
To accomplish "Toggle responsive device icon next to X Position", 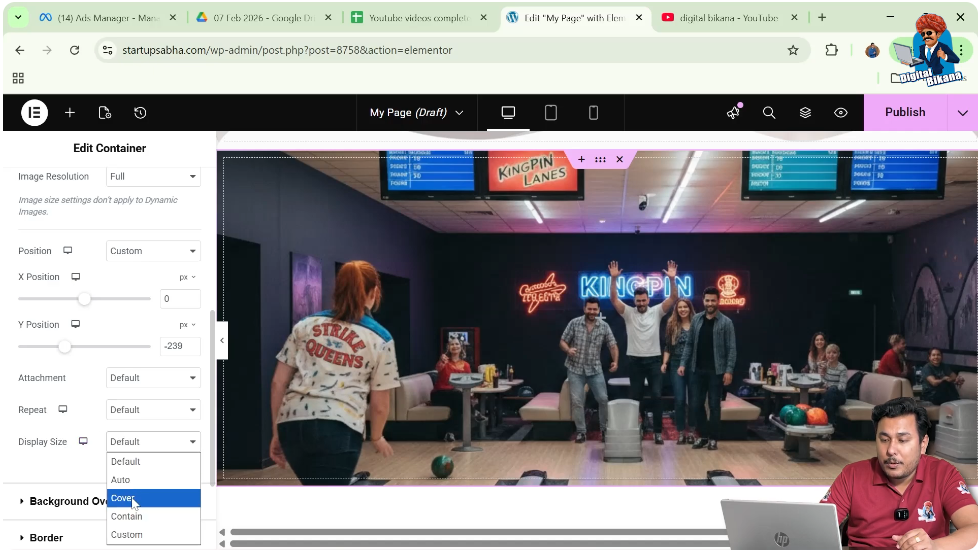I will click(76, 277).
